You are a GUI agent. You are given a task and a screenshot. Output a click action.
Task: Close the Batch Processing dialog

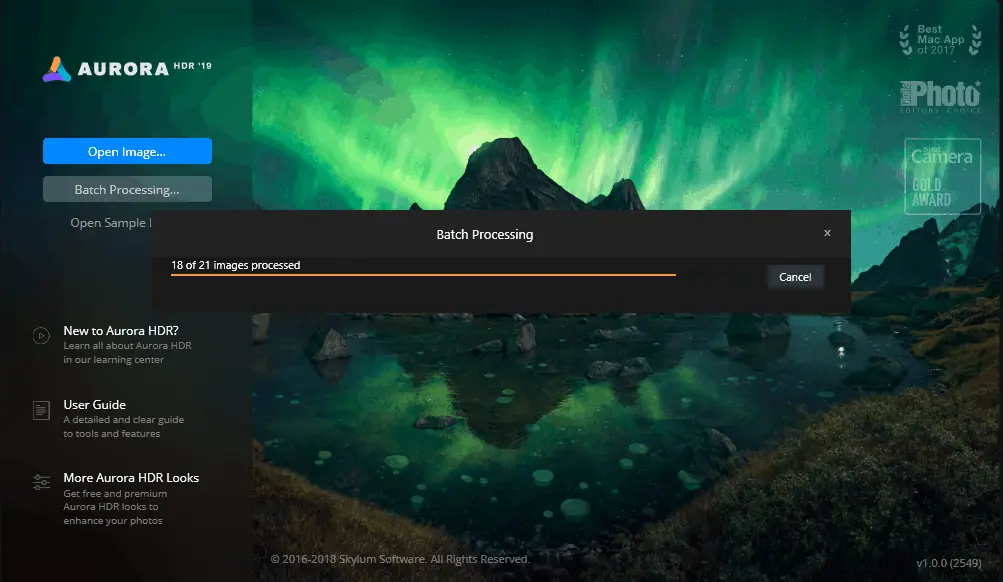coord(827,233)
